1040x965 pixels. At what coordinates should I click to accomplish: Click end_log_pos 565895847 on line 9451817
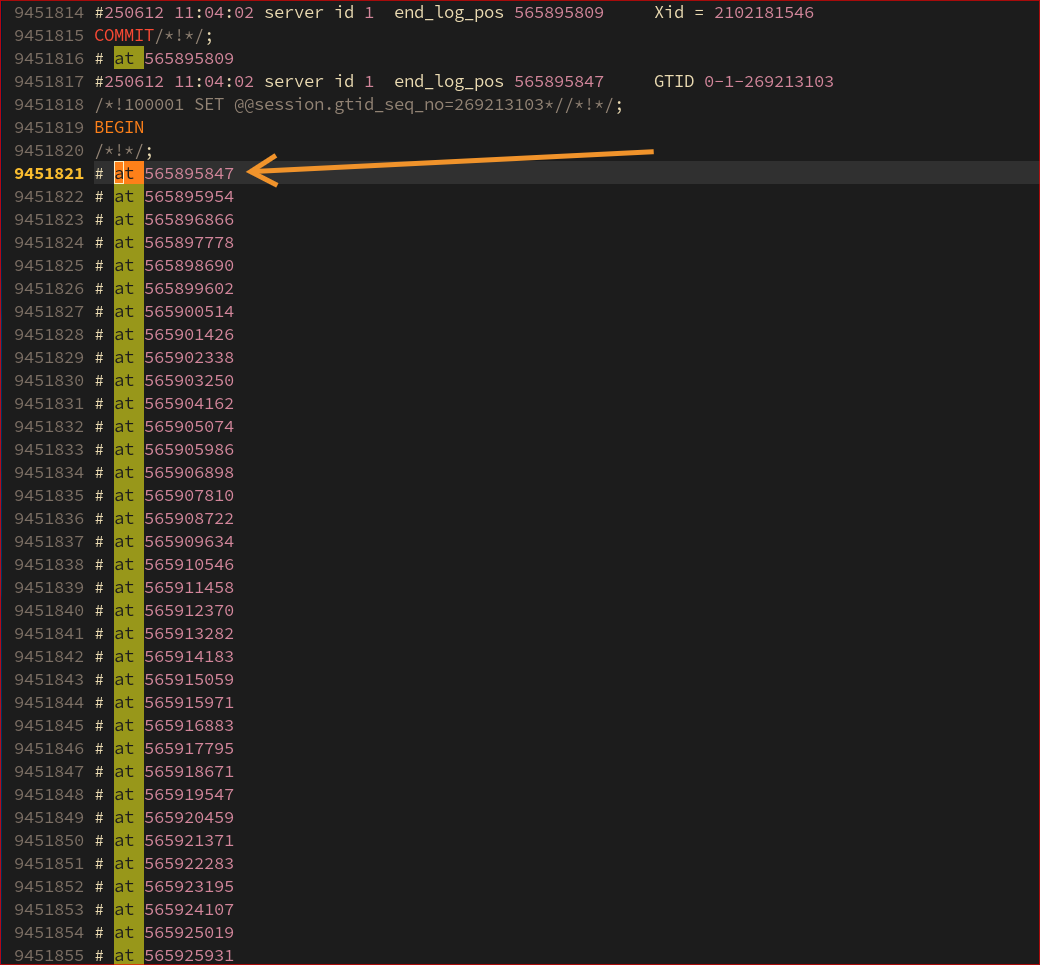558,81
